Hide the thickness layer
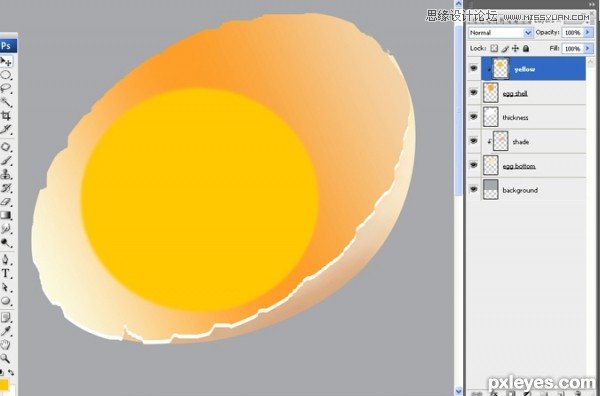Screen dimensions: 600x396 pyautogui.click(x=474, y=117)
